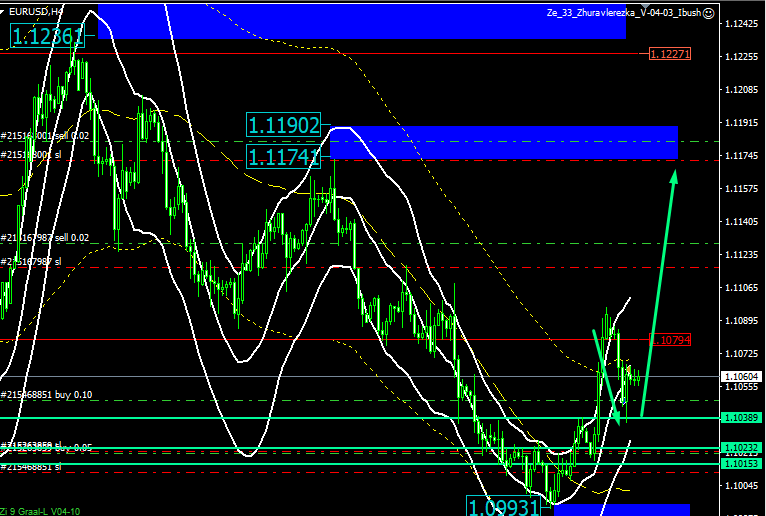
Task: Select the 1.09931 cyan price label
Action: (504, 507)
